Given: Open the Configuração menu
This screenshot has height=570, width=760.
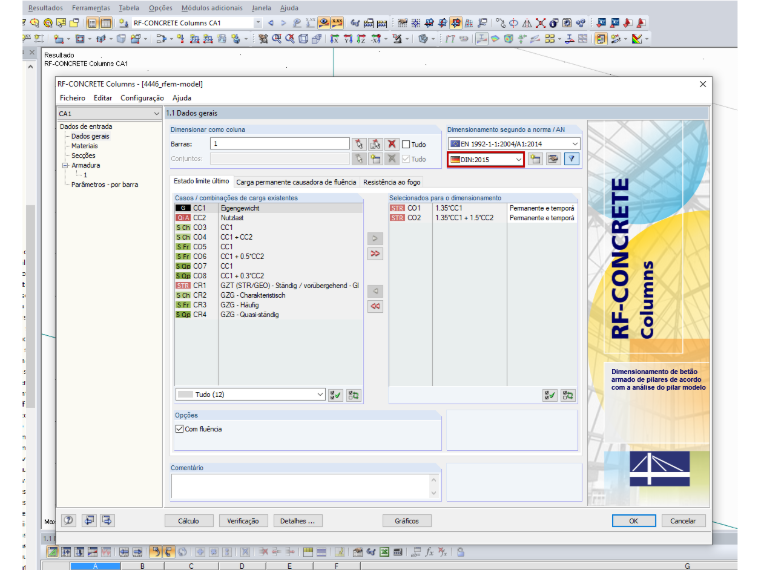Looking at the screenshot, I should click(x=142, y=98).
